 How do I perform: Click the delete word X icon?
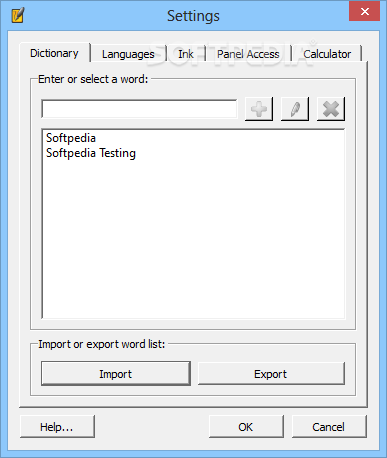331,109
